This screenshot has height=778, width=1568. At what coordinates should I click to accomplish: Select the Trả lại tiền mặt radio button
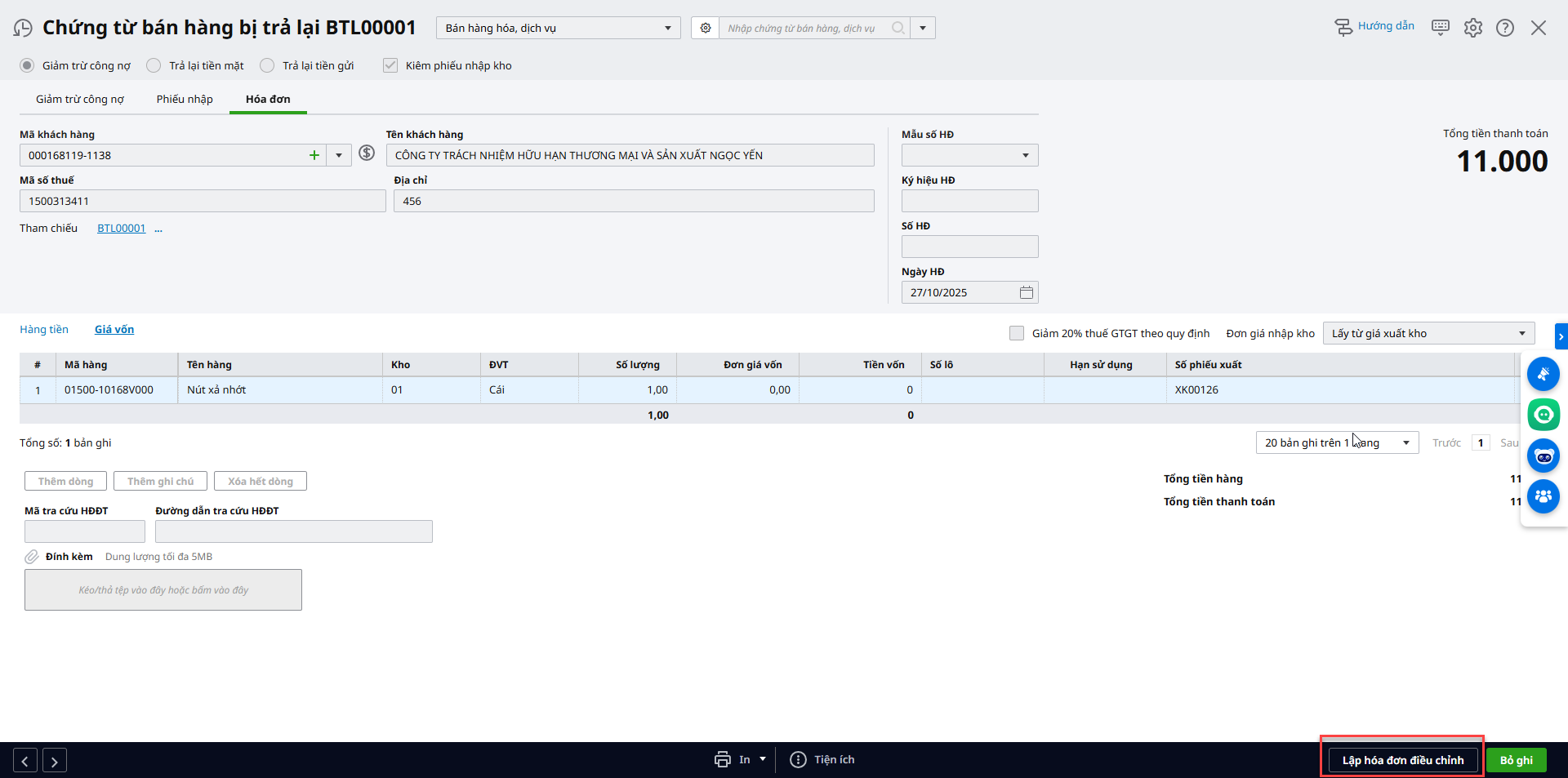tap(154, 65)
